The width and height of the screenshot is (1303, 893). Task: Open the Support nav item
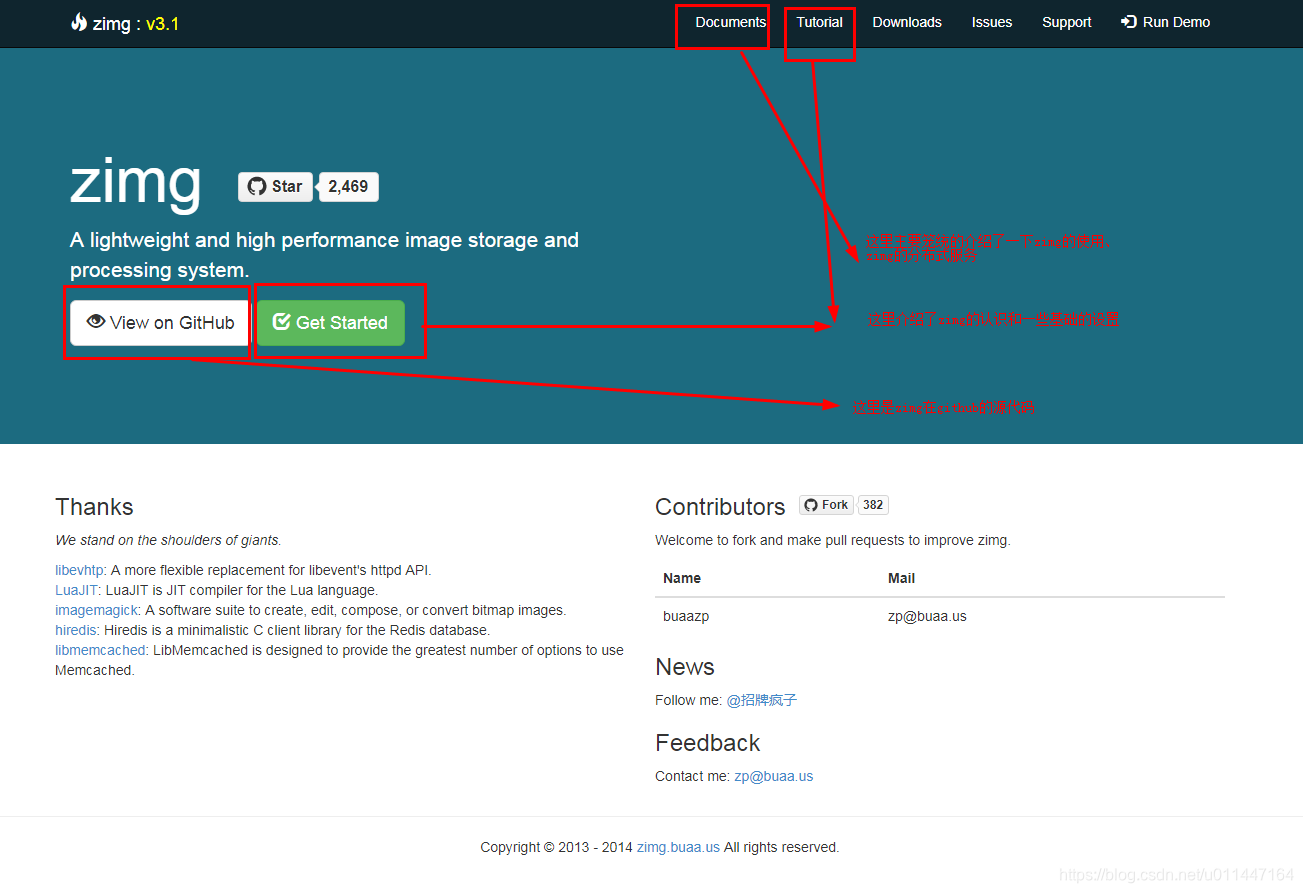click(1067, 22)
